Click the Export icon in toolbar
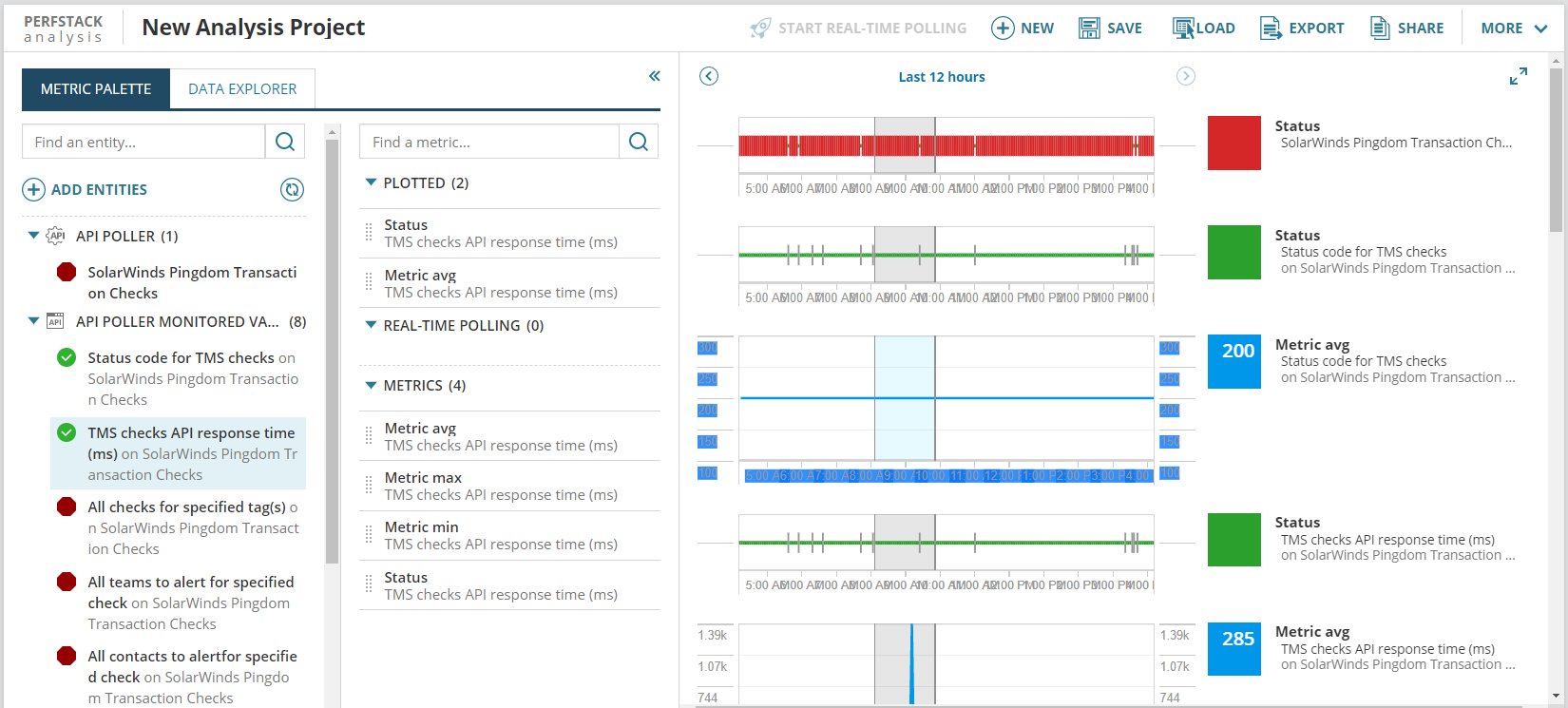 (x=1271, y=28)
